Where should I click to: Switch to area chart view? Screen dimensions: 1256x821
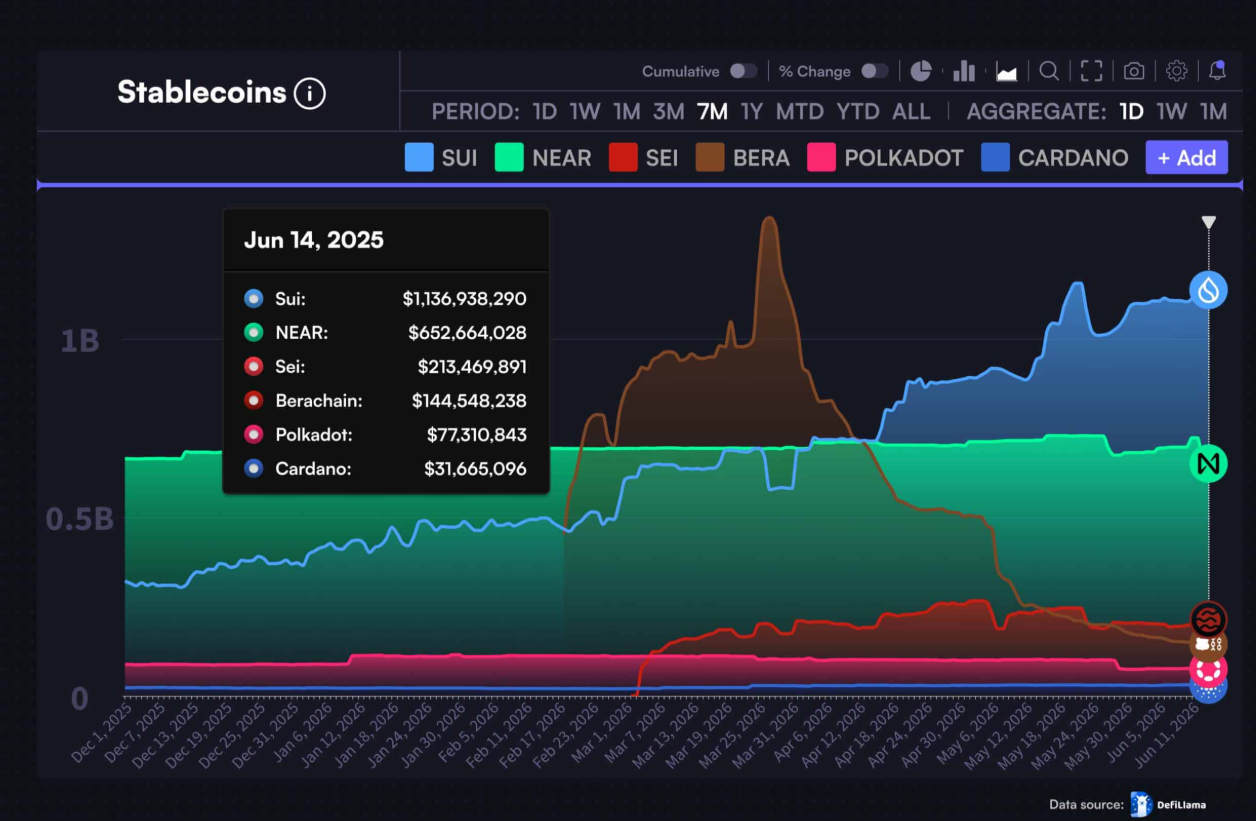[x=1006, y=72]
